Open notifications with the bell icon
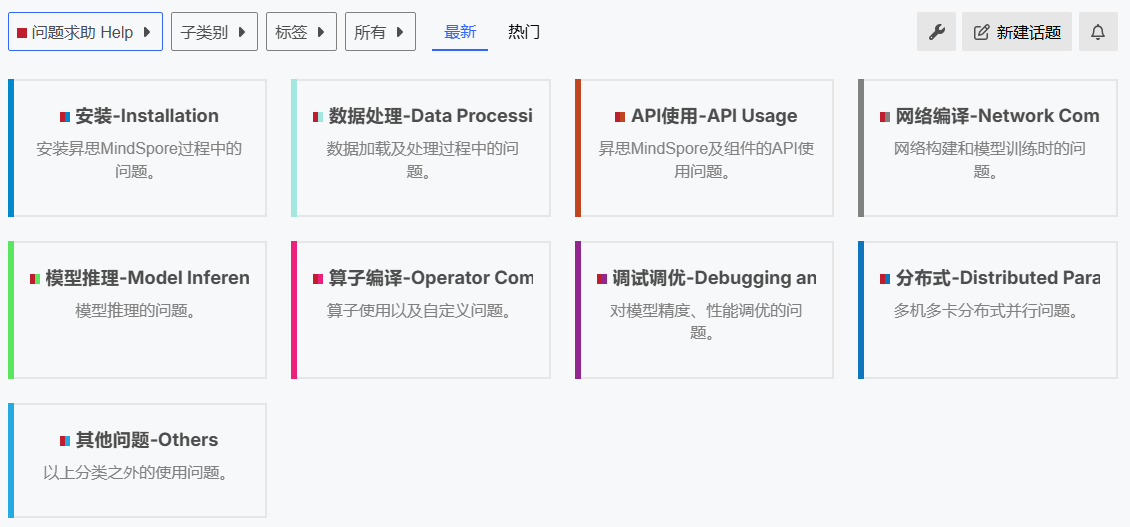Screen dimensions: 1130x527 (x=1097, y=32)
